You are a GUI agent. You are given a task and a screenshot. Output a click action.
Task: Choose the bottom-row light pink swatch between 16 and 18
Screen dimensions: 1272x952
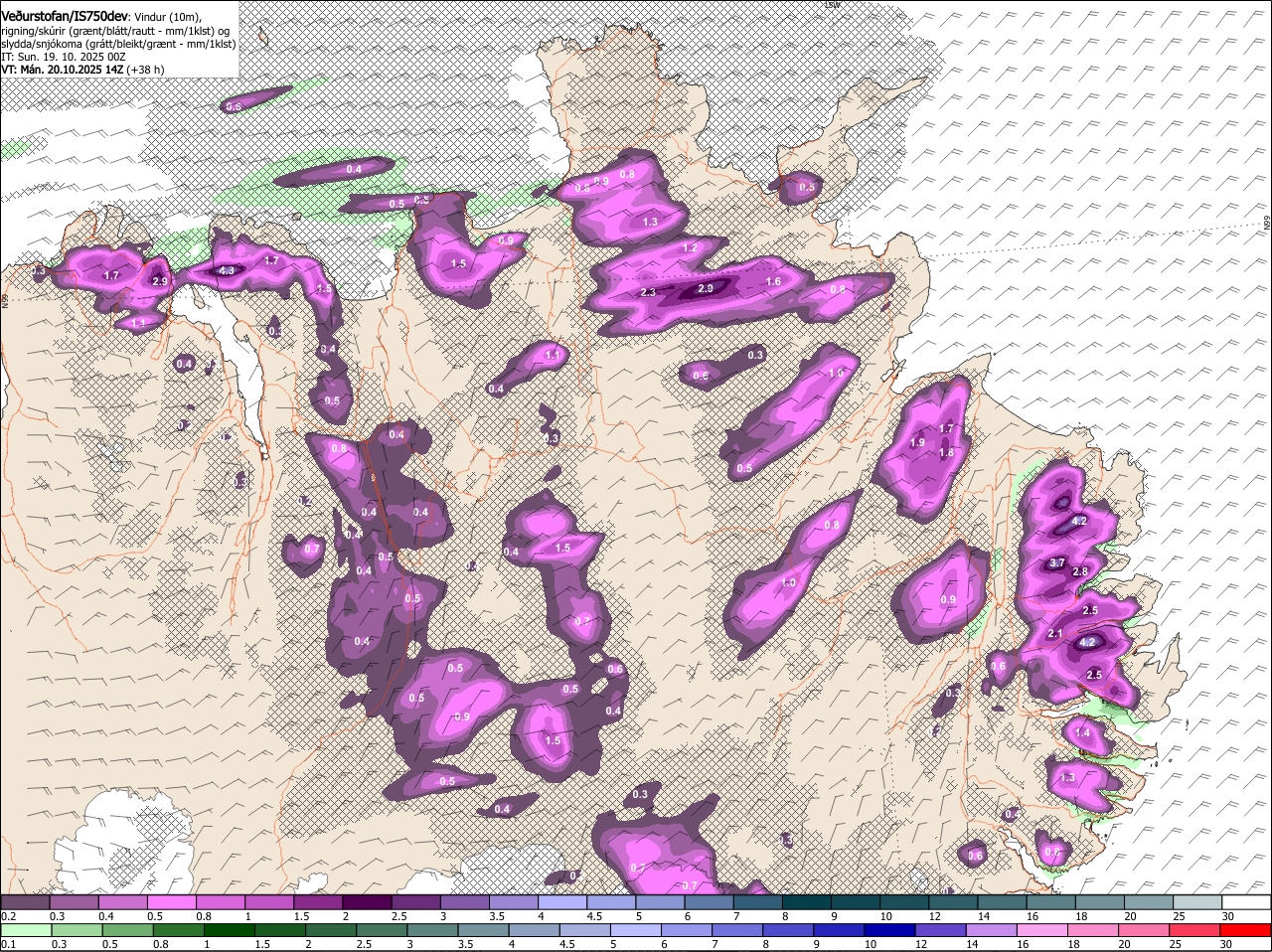pyautogui.click(x=1043, y=931)
